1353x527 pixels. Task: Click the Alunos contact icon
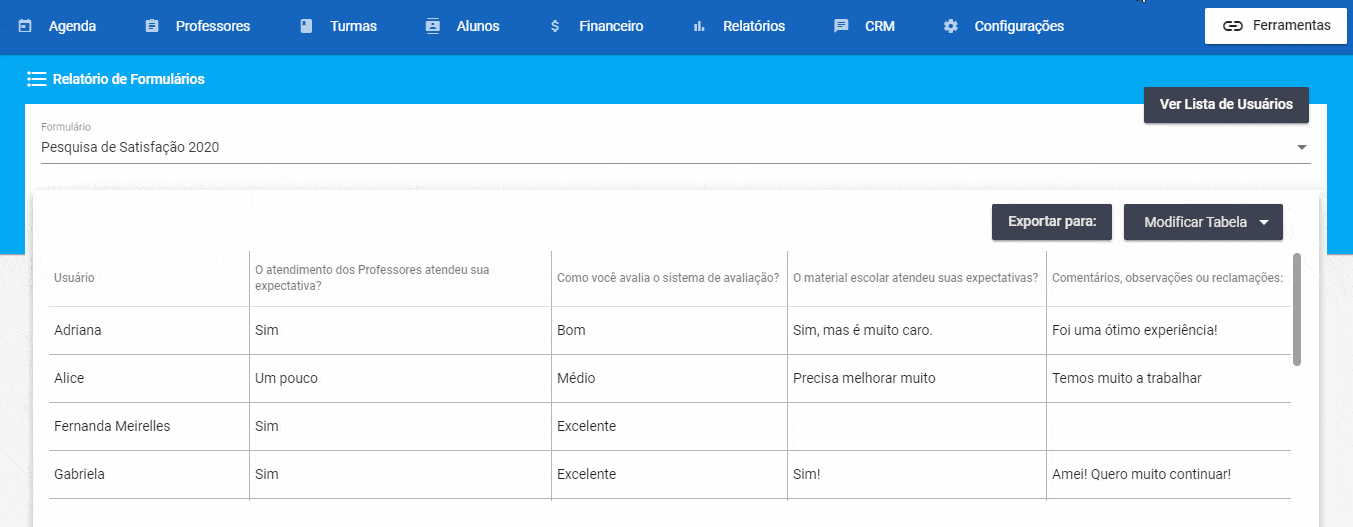[432, 27]
